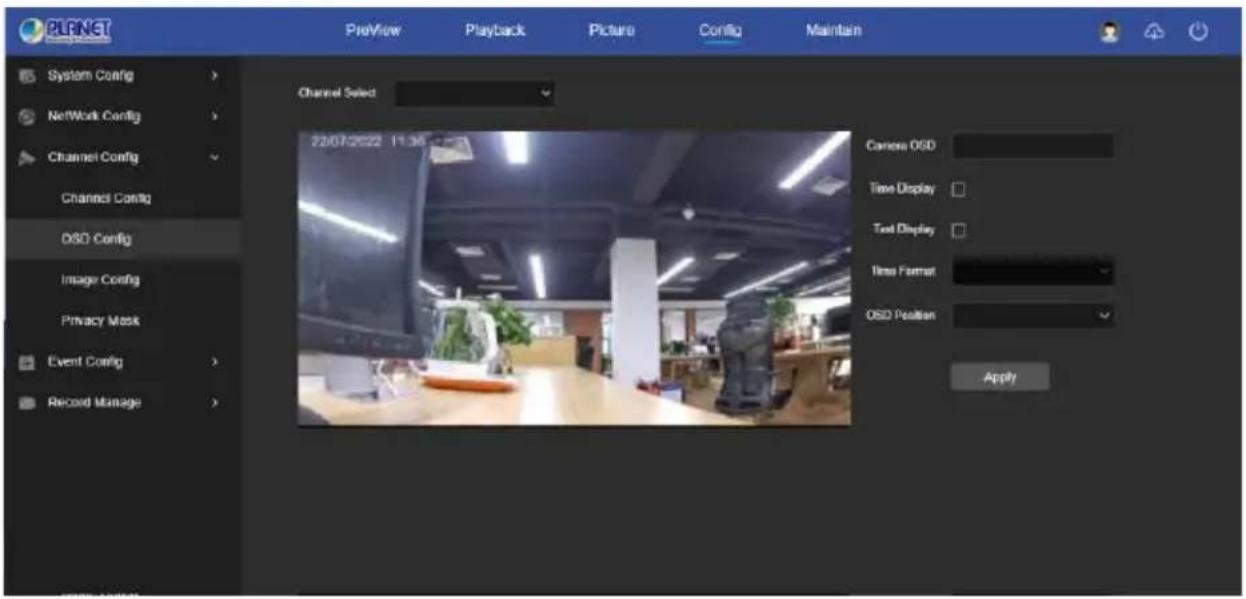
Task: Open the OSD Position dropdown
Action: (1033, 315)
